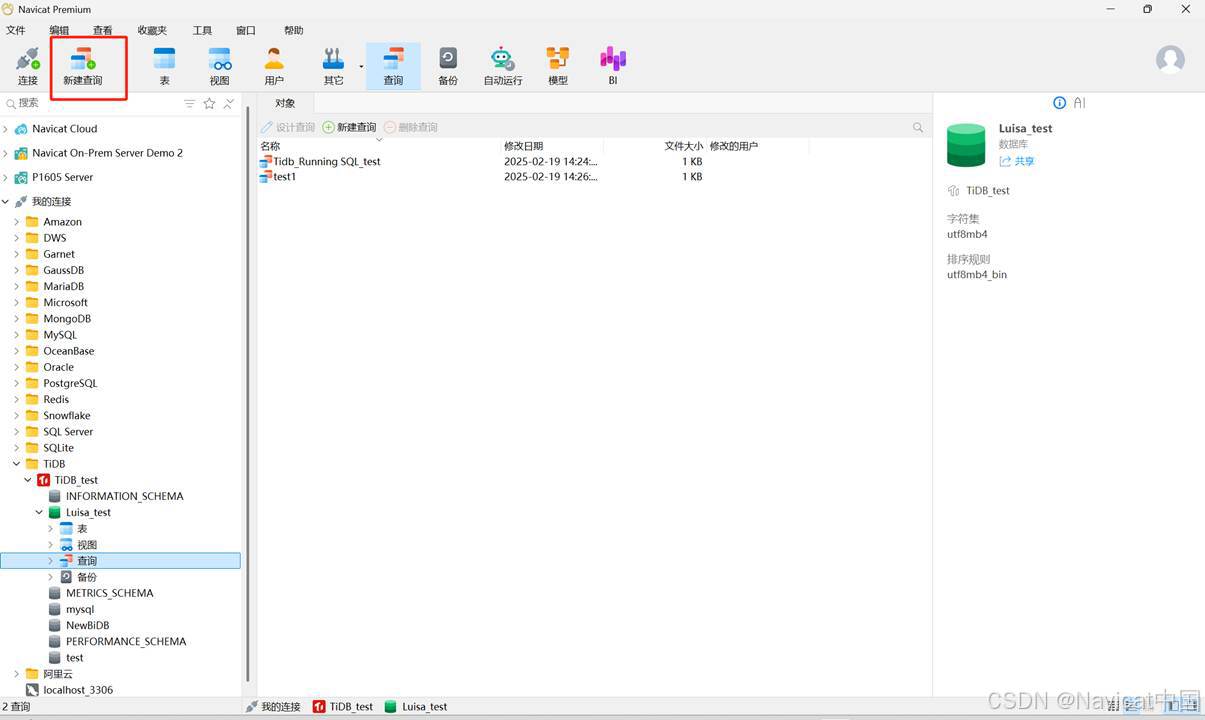This screenshot has height=720, width=1205.
Task: Click the Tidb_Running SQL_test query file icon
Action: point(266,161)
